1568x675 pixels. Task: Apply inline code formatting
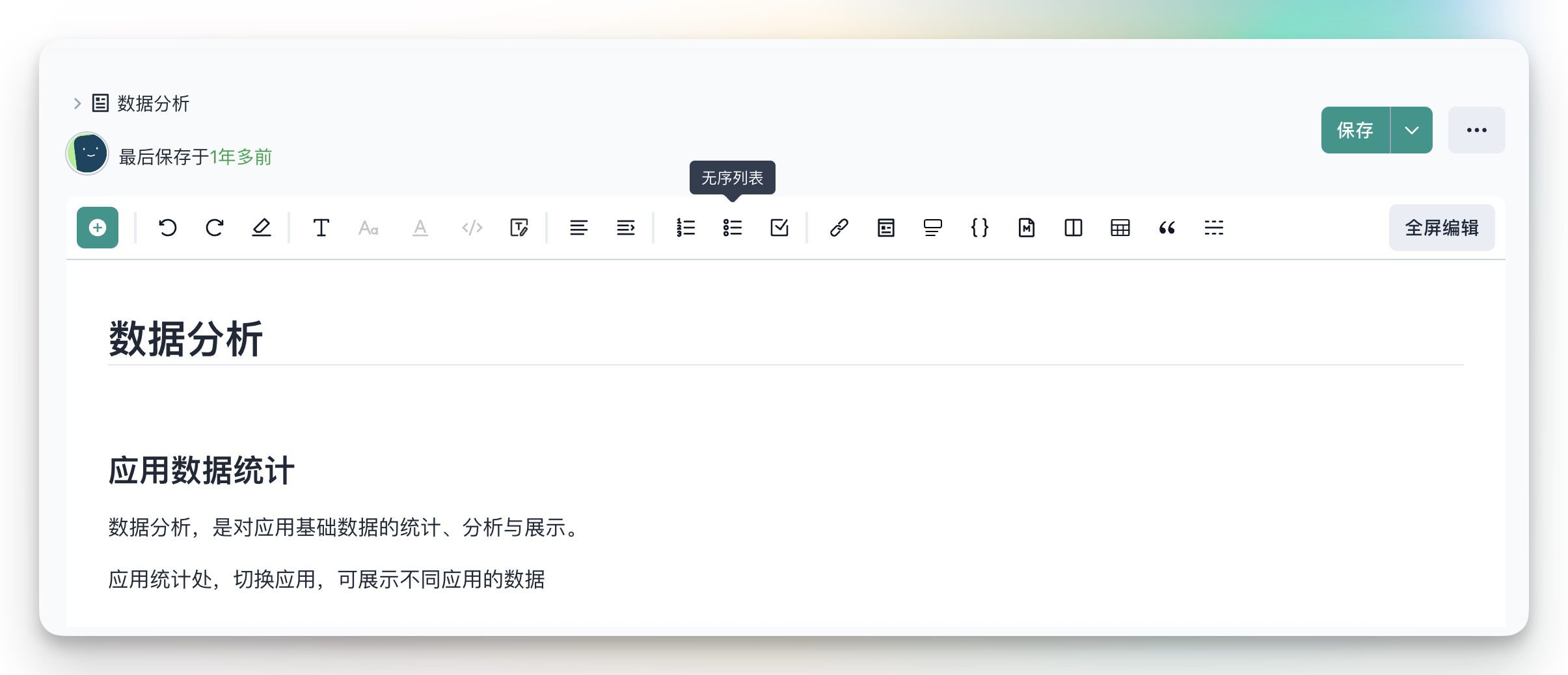coord(472,228)
